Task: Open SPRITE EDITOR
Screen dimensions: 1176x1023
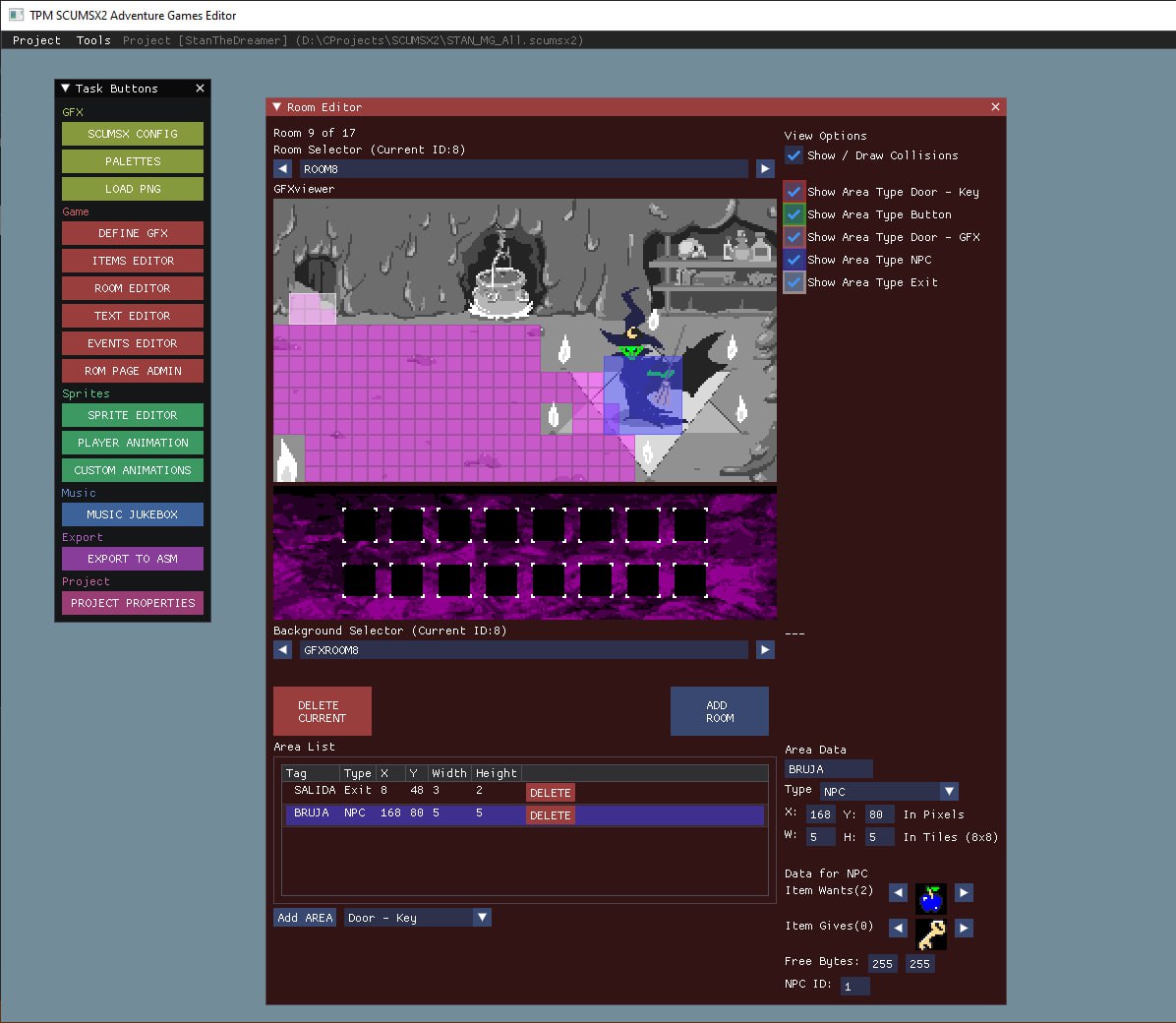Action: point(133,415)
